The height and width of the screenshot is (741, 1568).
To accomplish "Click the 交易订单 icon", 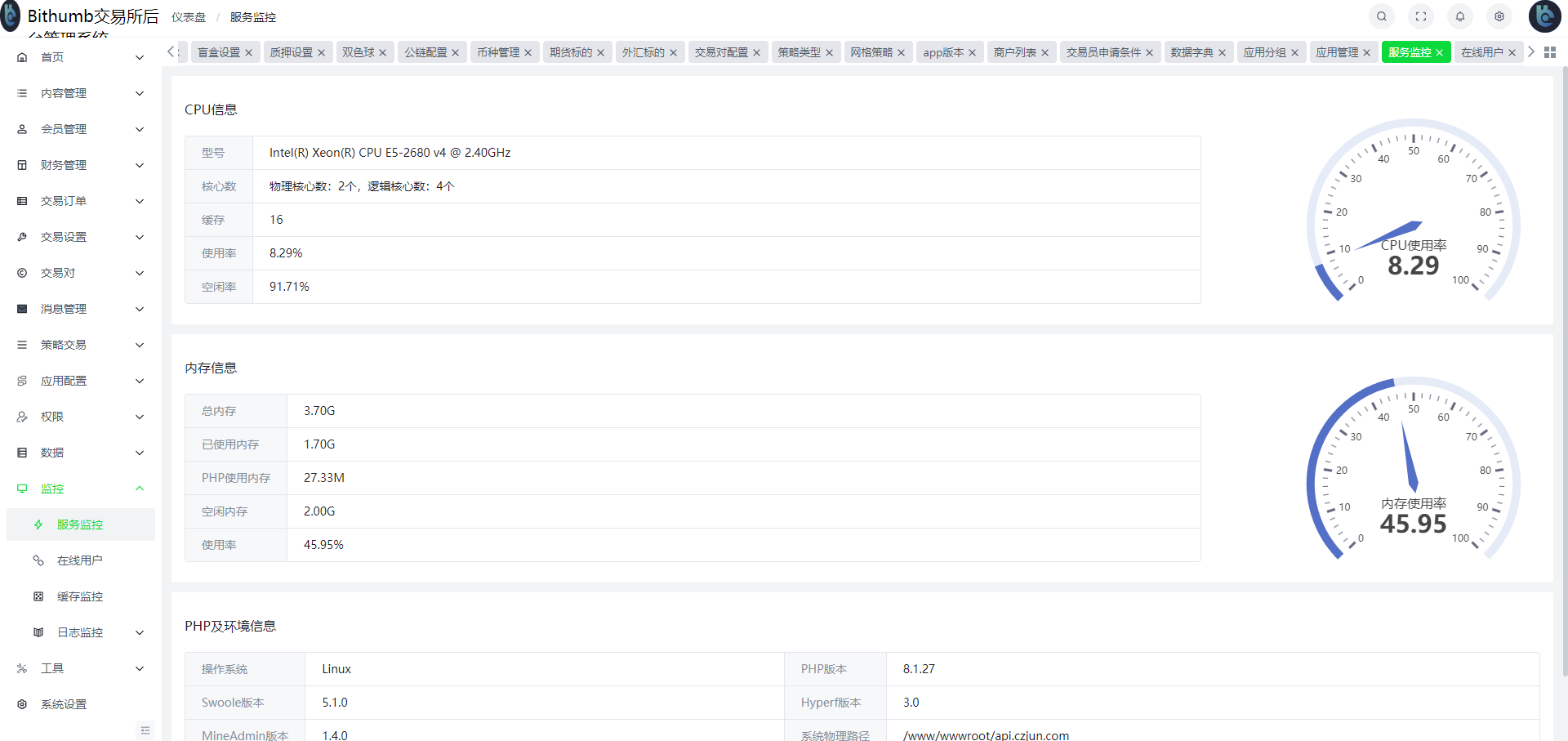I will [x=22, y=201].
